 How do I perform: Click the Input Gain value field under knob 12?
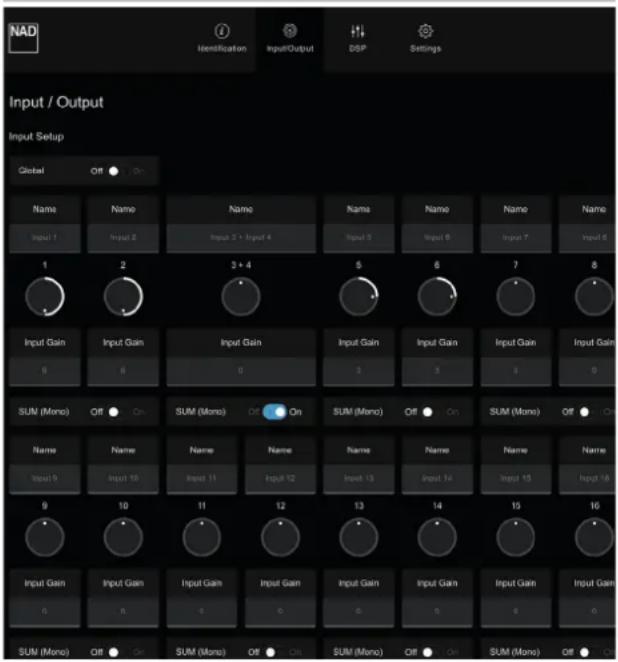click(280, 612)
